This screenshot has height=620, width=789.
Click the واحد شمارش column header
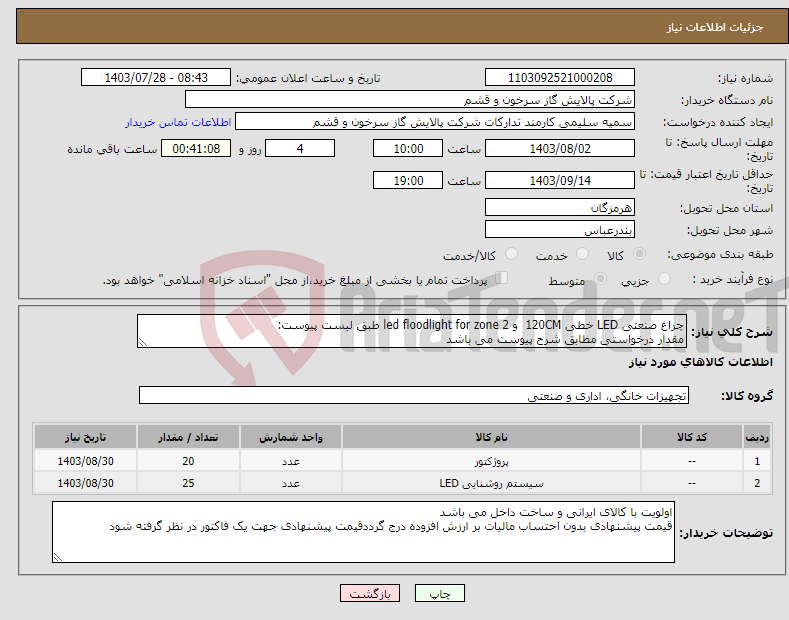point(291,437)
